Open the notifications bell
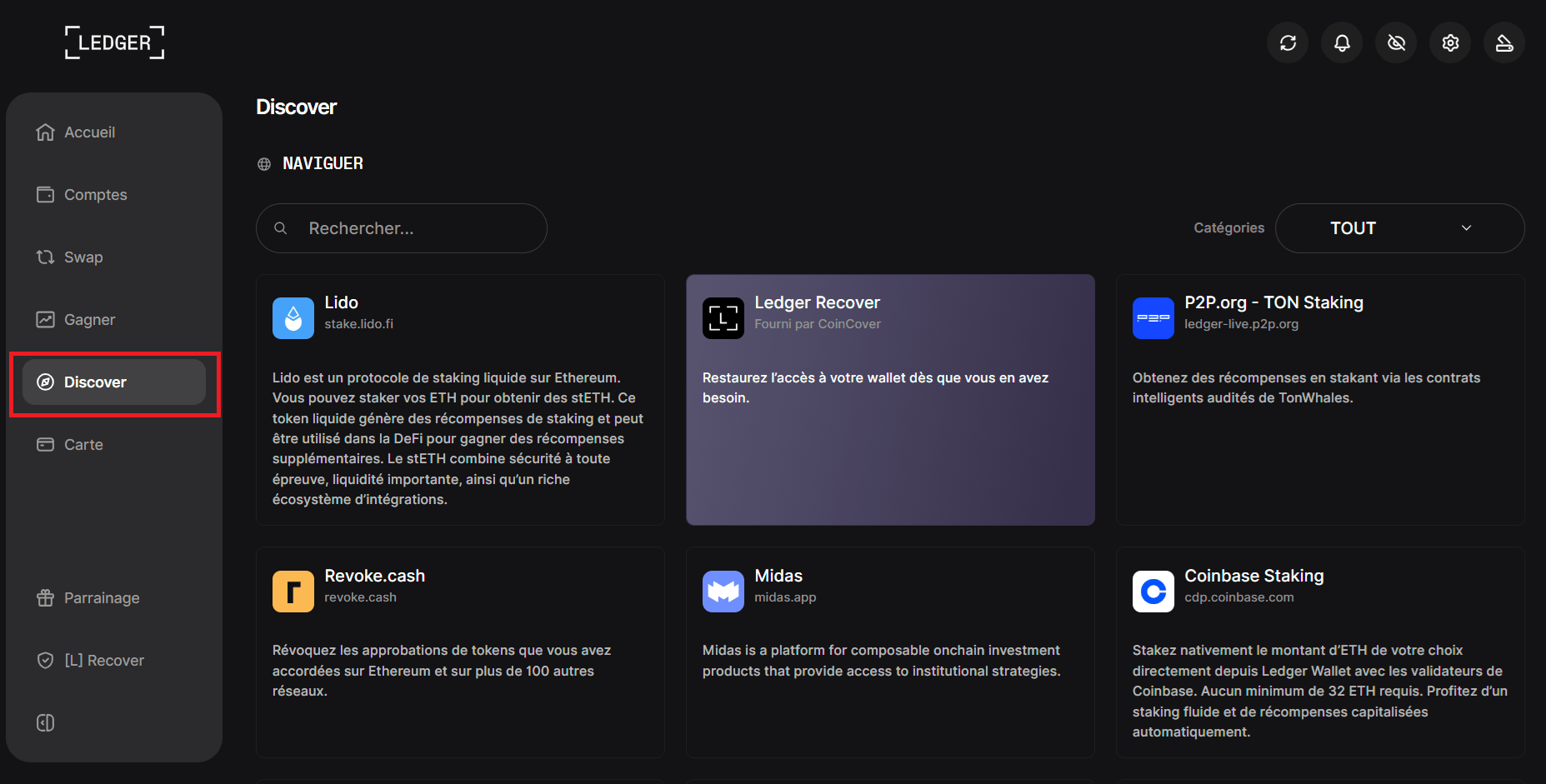The height and width of the screenshot is (784, 1546). tap(1342, 42)
